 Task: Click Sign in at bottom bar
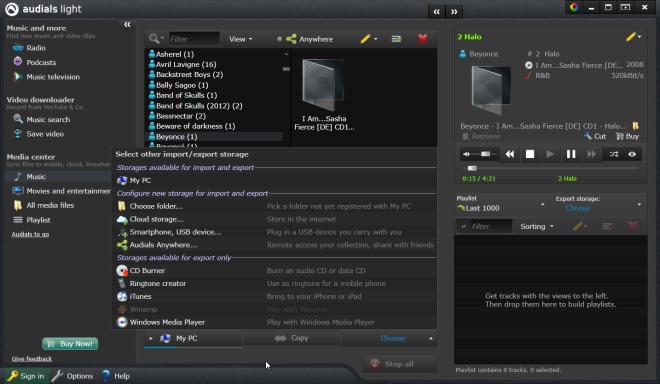[x=26, y=376]
